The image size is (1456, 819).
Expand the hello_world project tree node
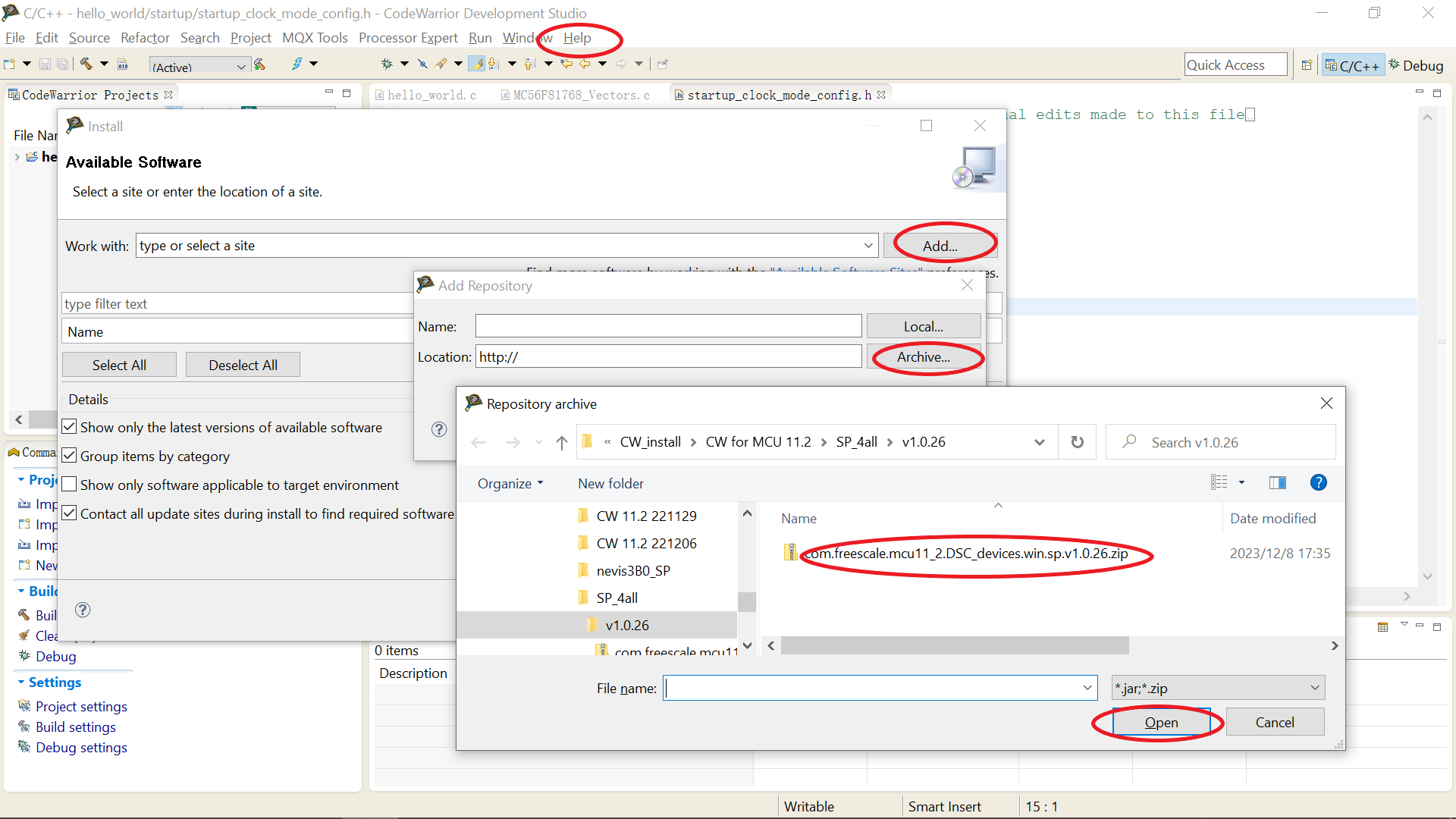pyautogui.click(x=17, y=157)
